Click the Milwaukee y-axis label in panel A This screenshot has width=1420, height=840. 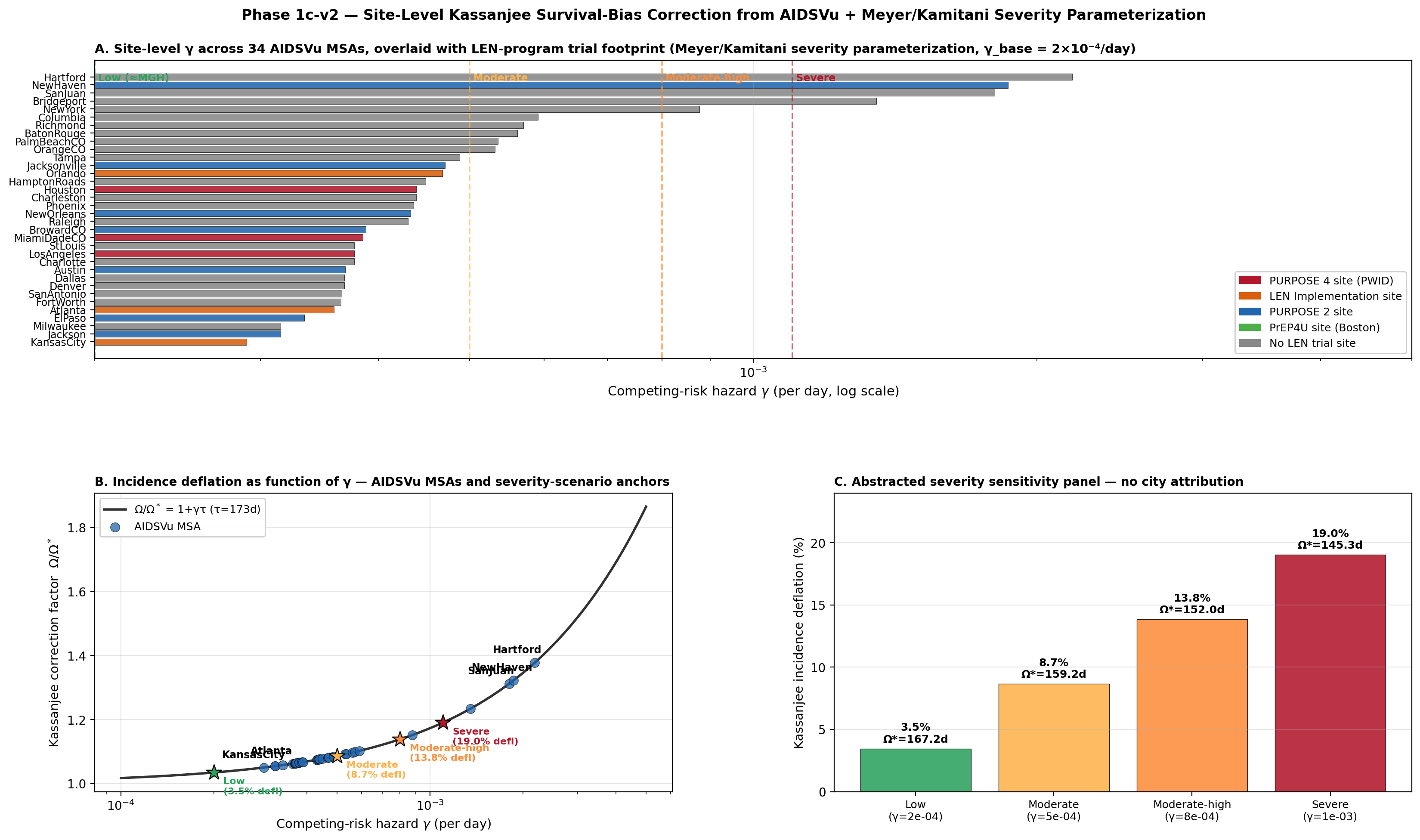coord(59,327)
